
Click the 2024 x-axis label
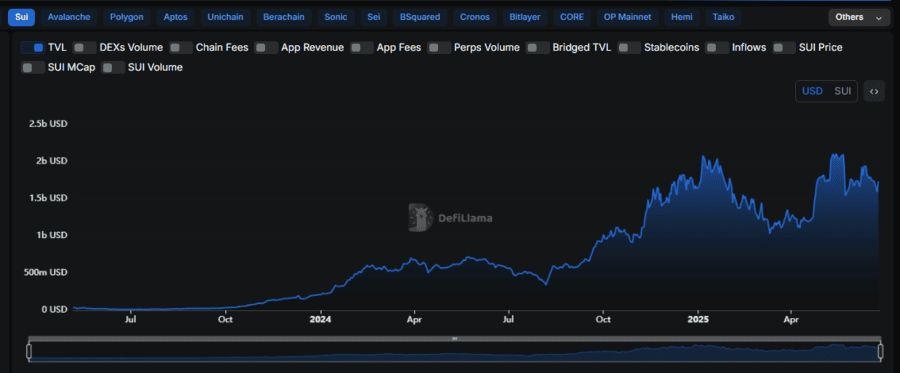tap(320, 319)
